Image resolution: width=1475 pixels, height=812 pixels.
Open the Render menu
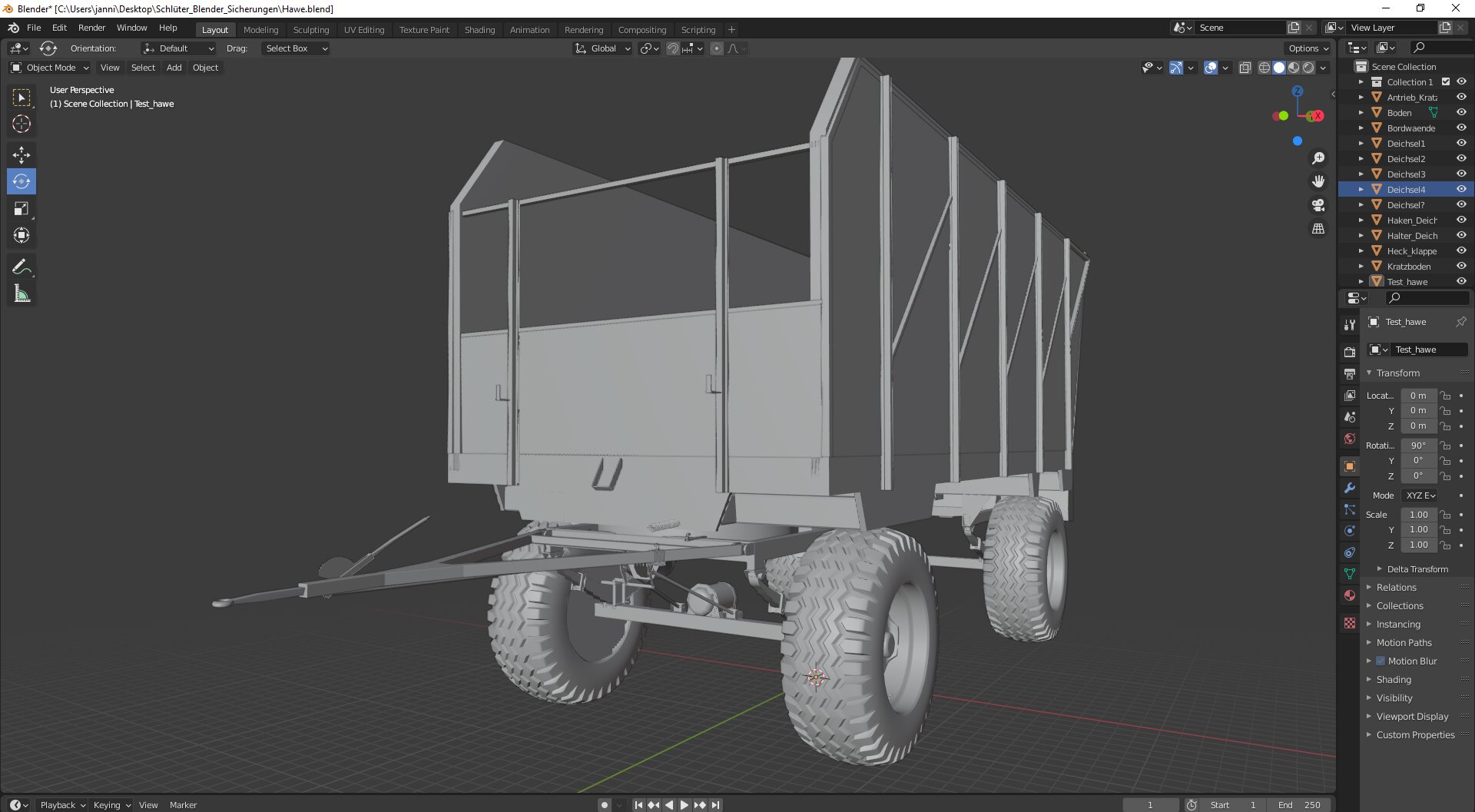[x=91, y=28]
